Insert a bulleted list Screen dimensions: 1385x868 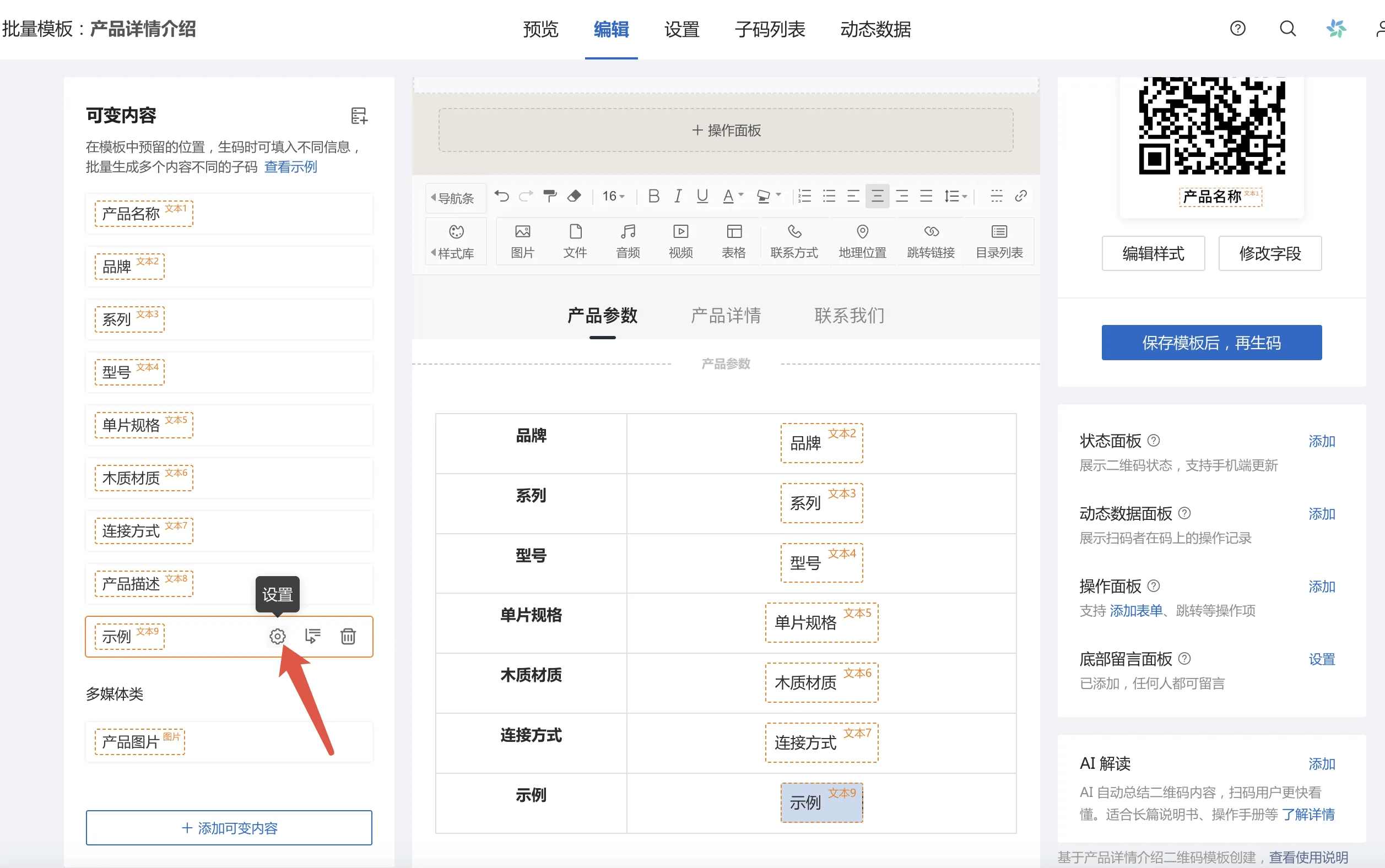[x=829, y=196]
